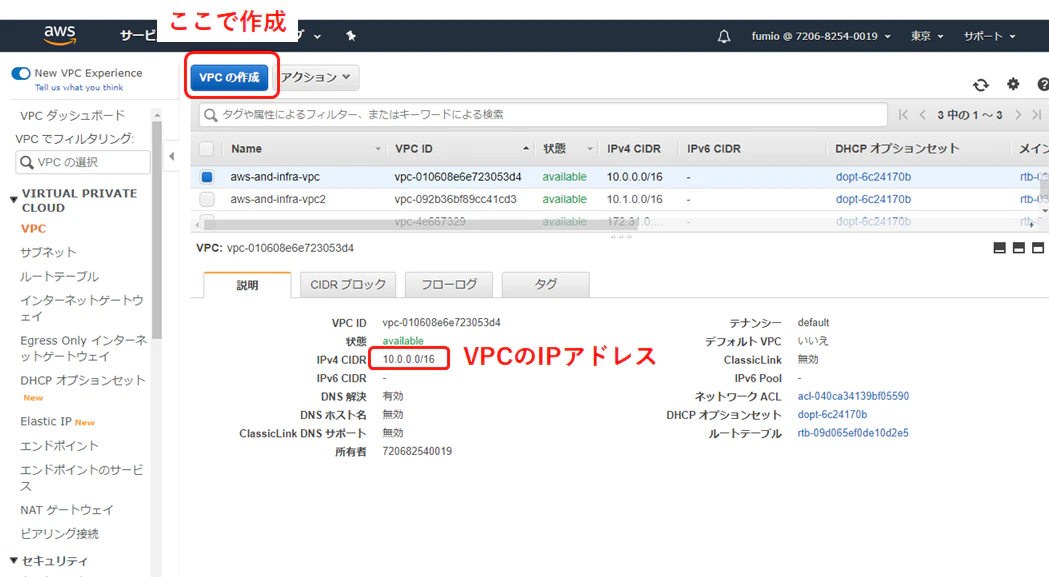Set details pane to full layout icon
This screenshot has width=1049, height=577.
1038,248
